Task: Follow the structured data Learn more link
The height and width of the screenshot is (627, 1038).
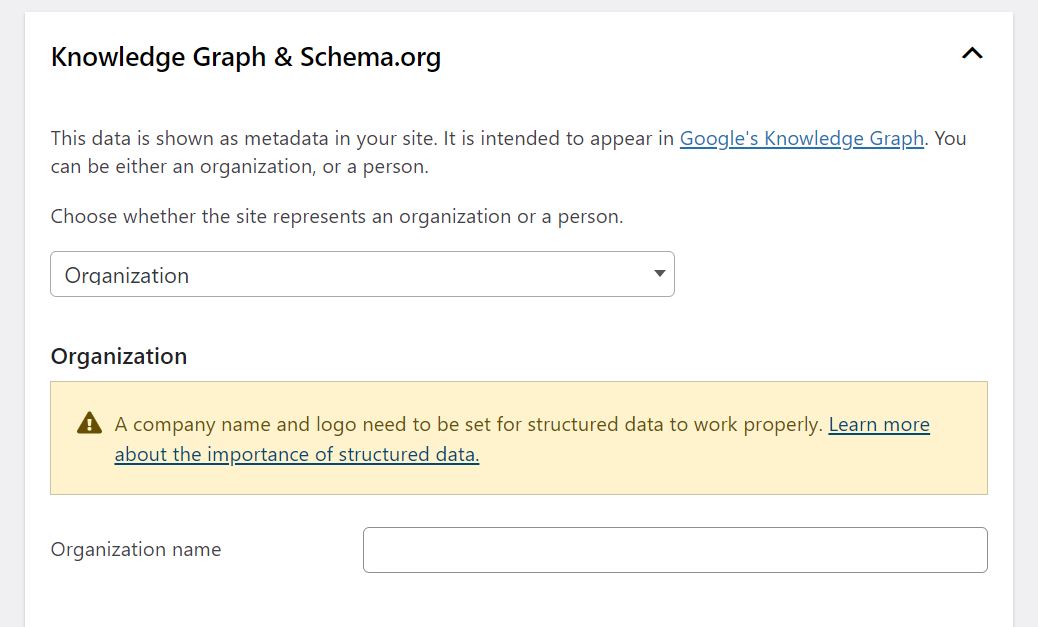Action: (878, 424)
